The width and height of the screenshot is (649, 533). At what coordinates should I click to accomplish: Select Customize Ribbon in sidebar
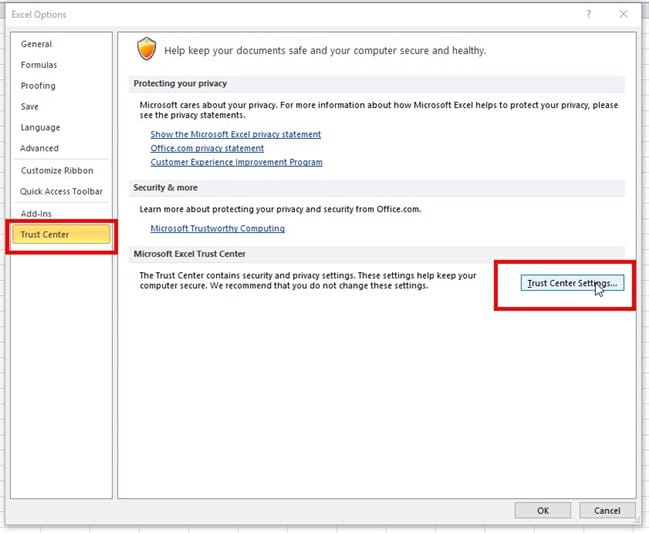point(57,170)
